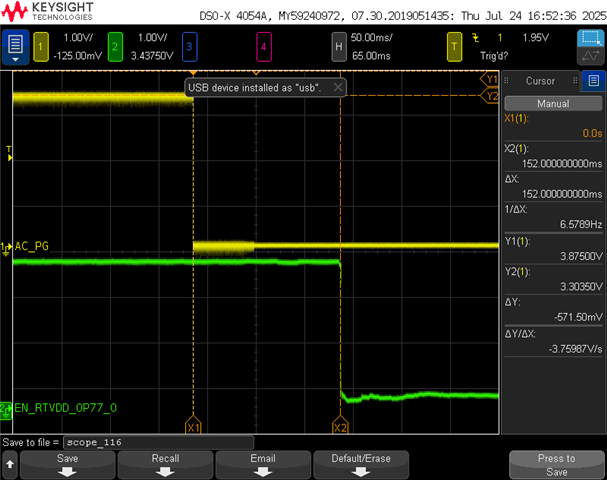Click the back up-arrow softkey
Viewport: 607px width, 480px height.
click(x=10, y=465)
